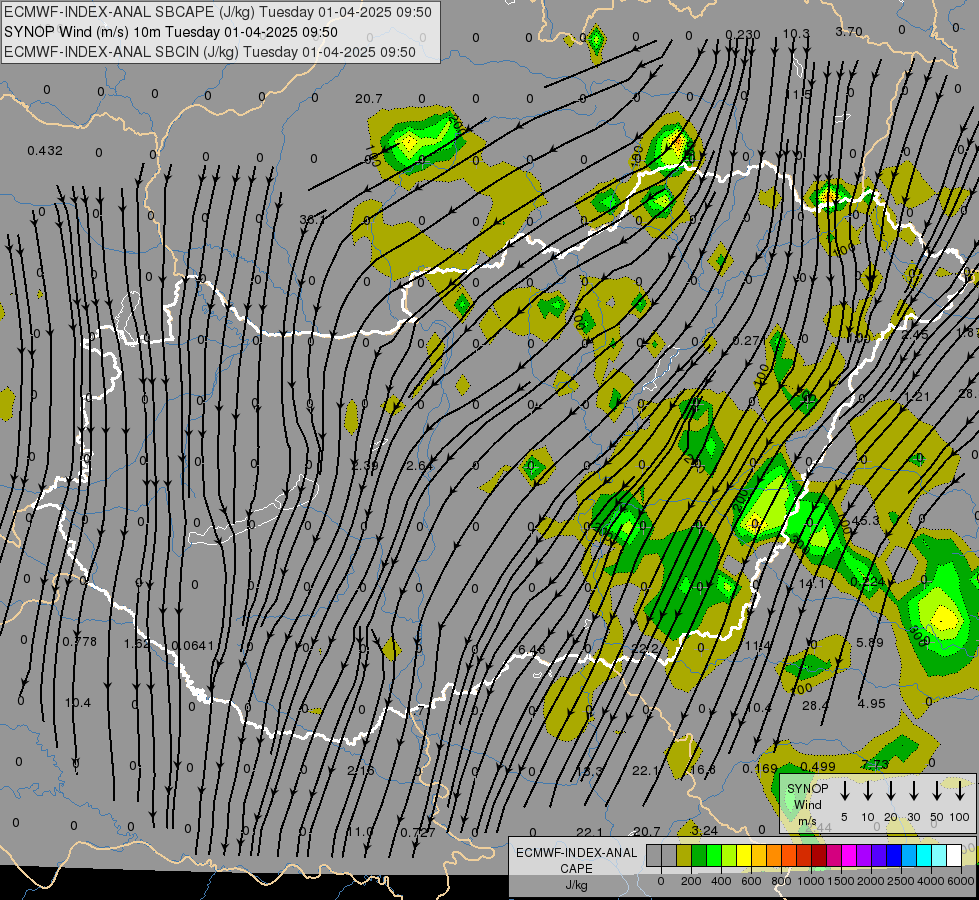Viewport: 979px width, 900px height.
Task: Click the 14.1 value on the map
Action: [812, 583]
